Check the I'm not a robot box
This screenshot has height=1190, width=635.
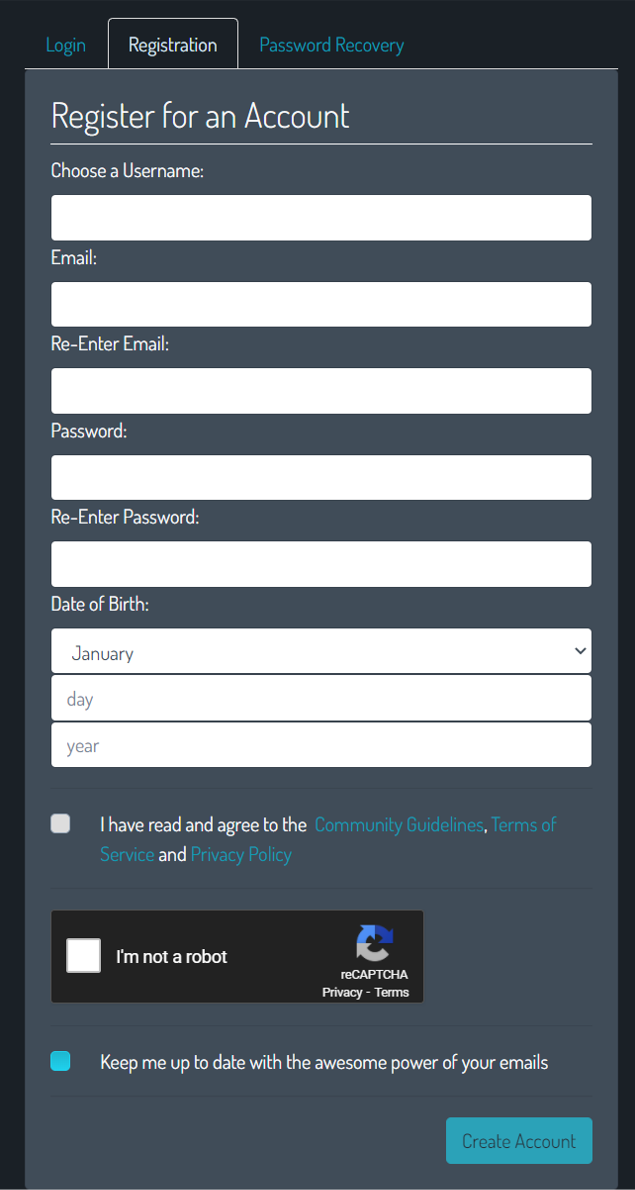84,956
